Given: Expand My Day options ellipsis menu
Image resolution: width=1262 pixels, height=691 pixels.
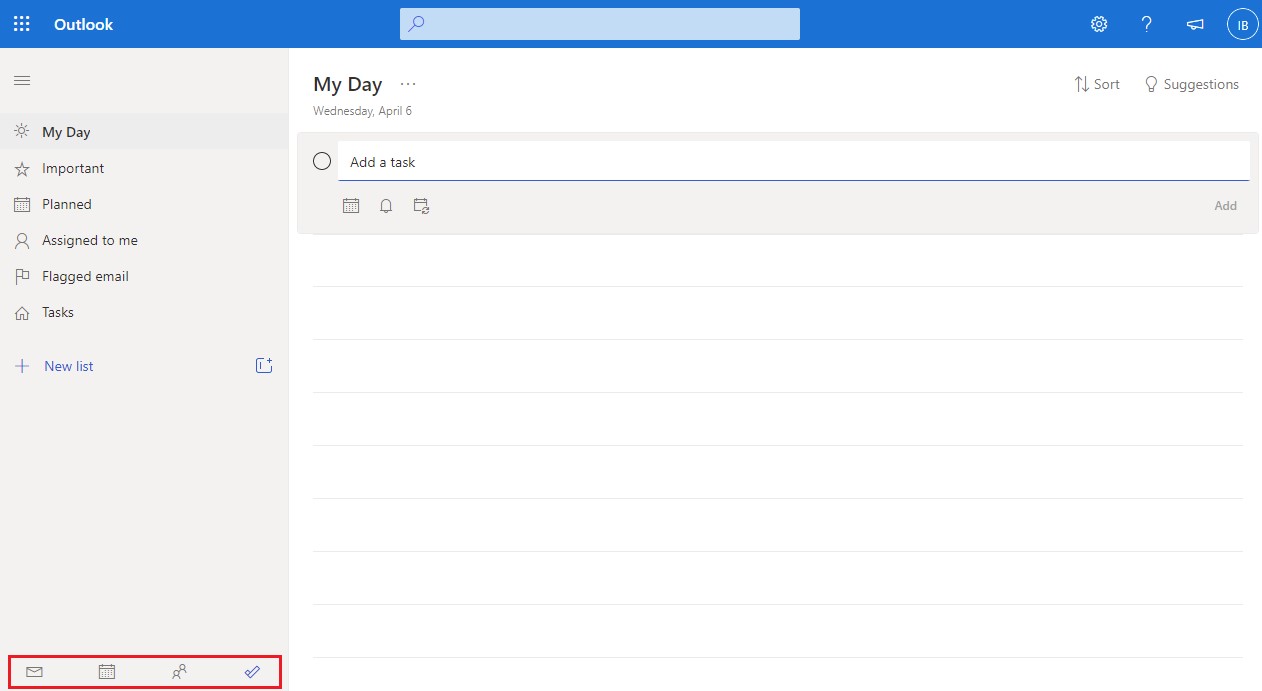Looking at the screenshot, I should 408,84.
